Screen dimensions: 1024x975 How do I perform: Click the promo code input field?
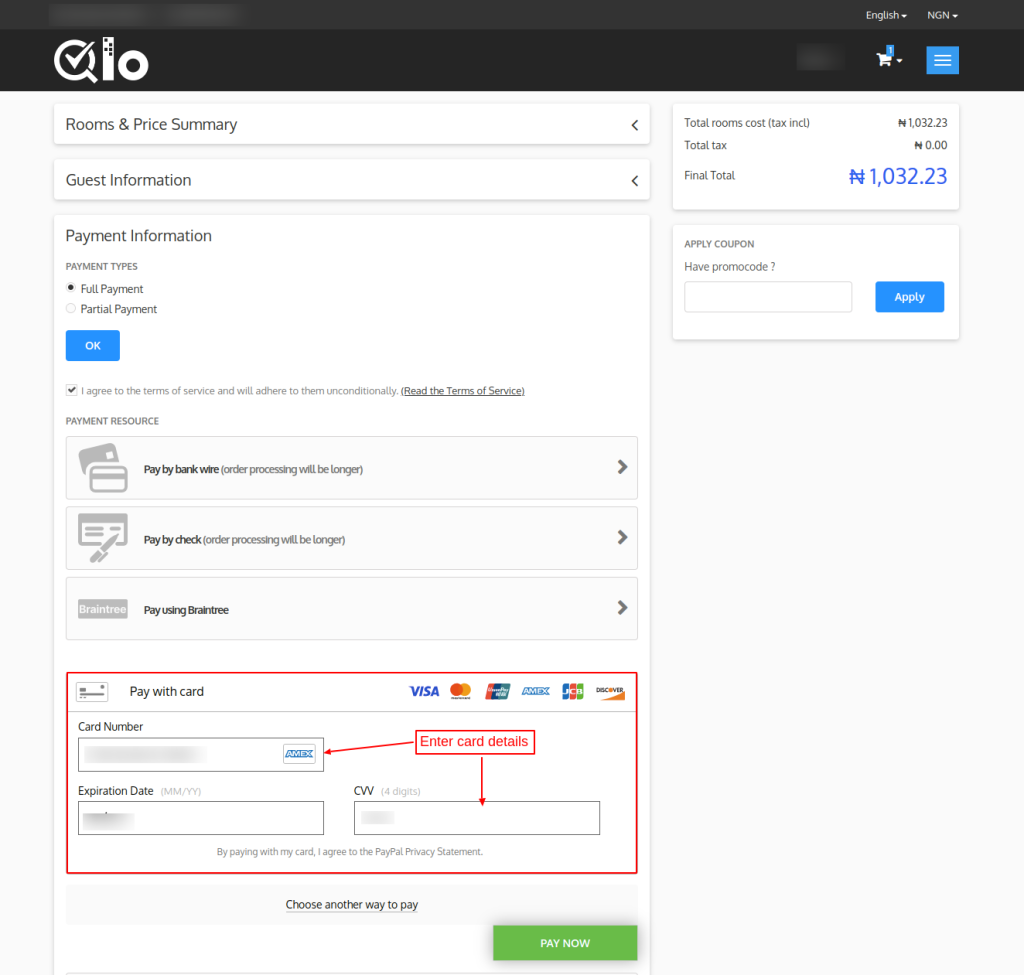click(768, 297)
